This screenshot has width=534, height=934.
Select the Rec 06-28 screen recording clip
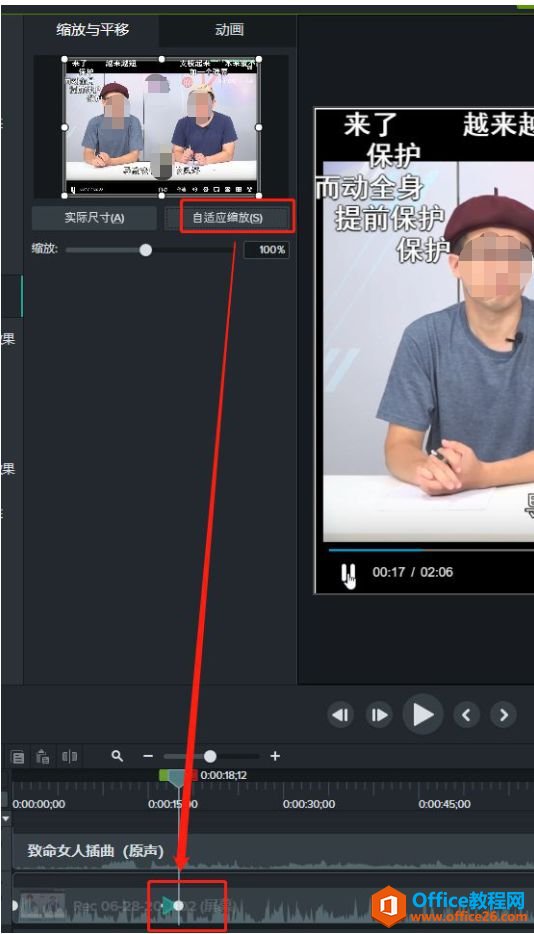click(x=273, y=905)
